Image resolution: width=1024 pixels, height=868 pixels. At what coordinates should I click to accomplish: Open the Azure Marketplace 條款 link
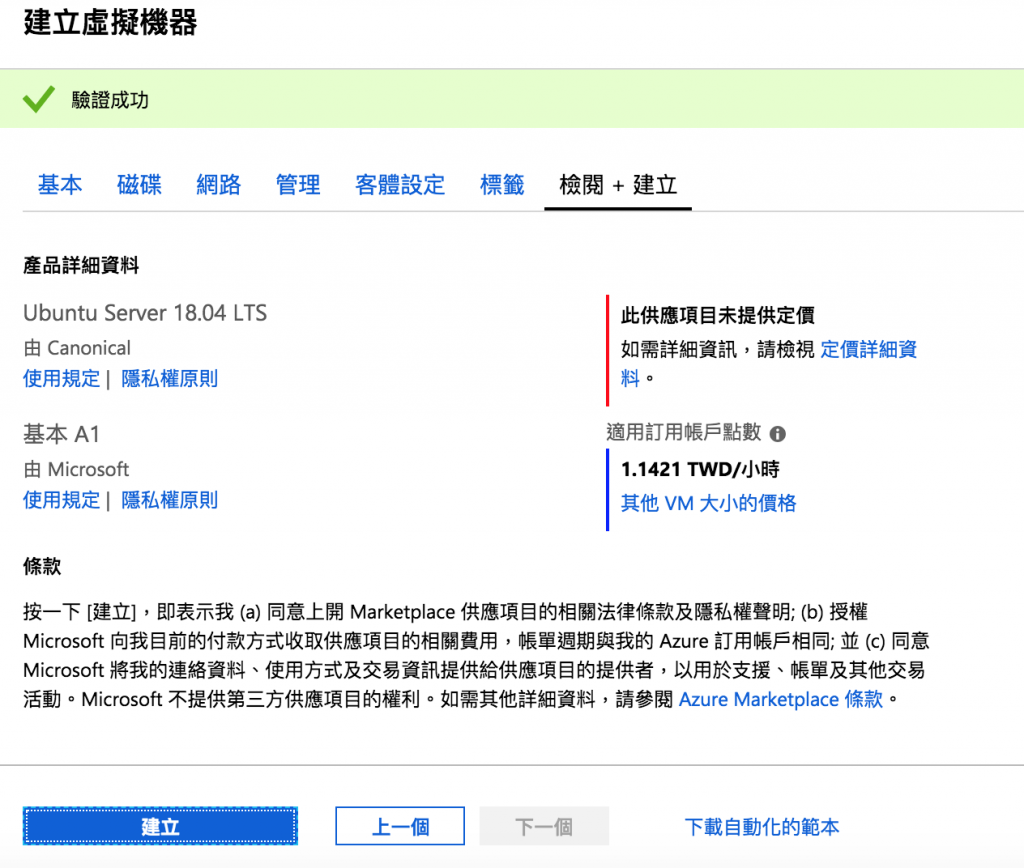pyautogui.click(x=781, y=699)
